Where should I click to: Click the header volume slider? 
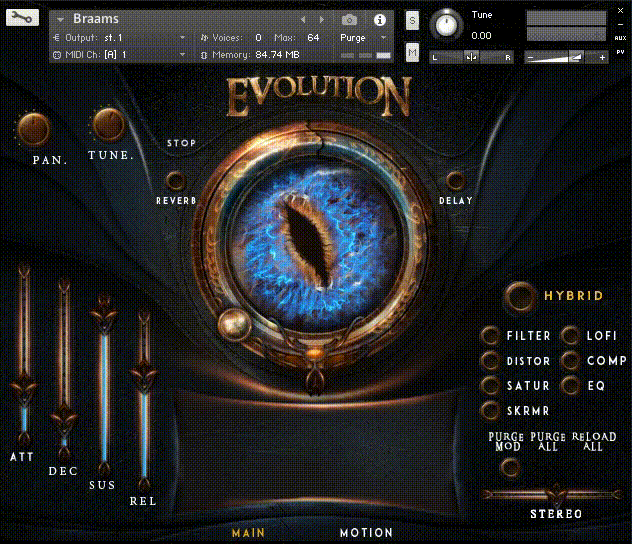(566, 58)
